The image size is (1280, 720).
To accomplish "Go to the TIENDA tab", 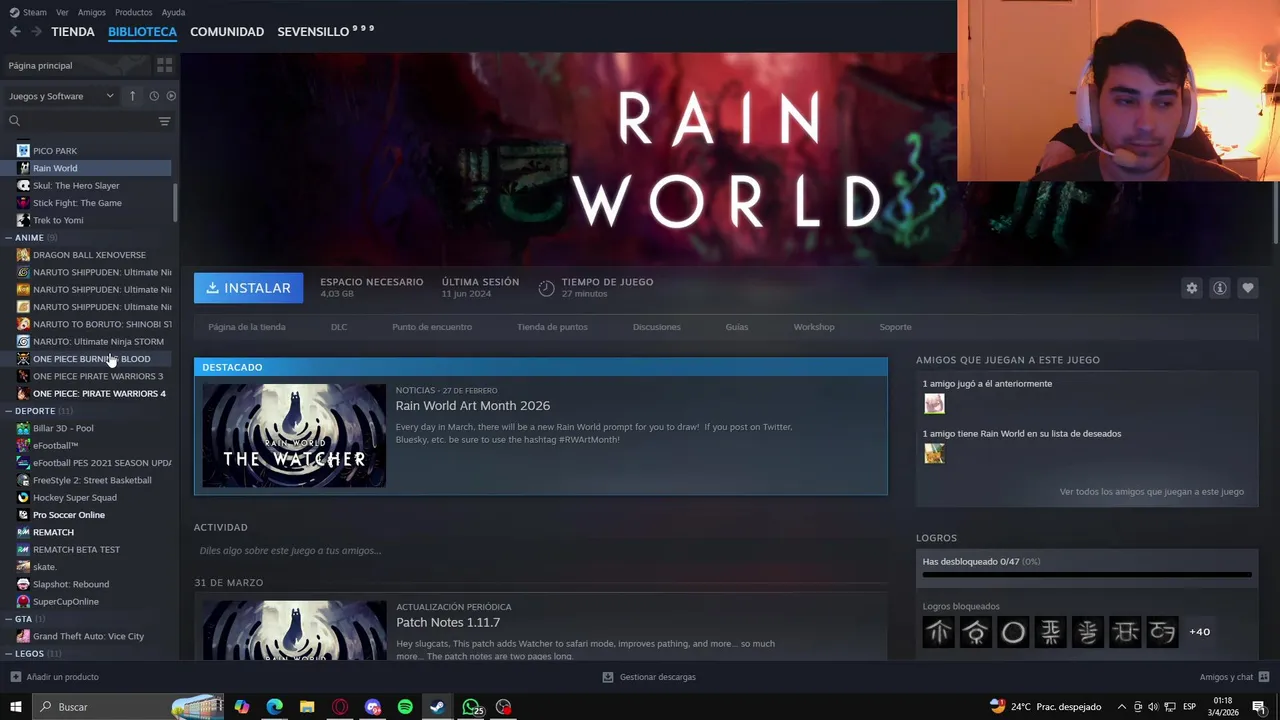I will coord(73,32).
